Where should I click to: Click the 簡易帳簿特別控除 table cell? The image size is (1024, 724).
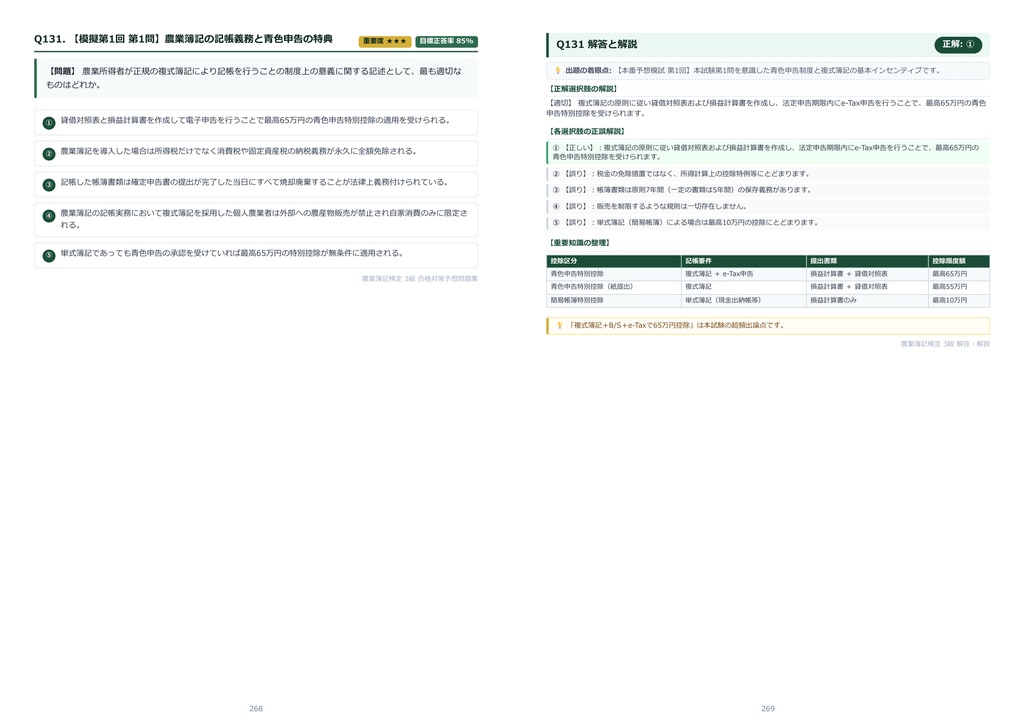pyautogui.click(x=614, y=300)
